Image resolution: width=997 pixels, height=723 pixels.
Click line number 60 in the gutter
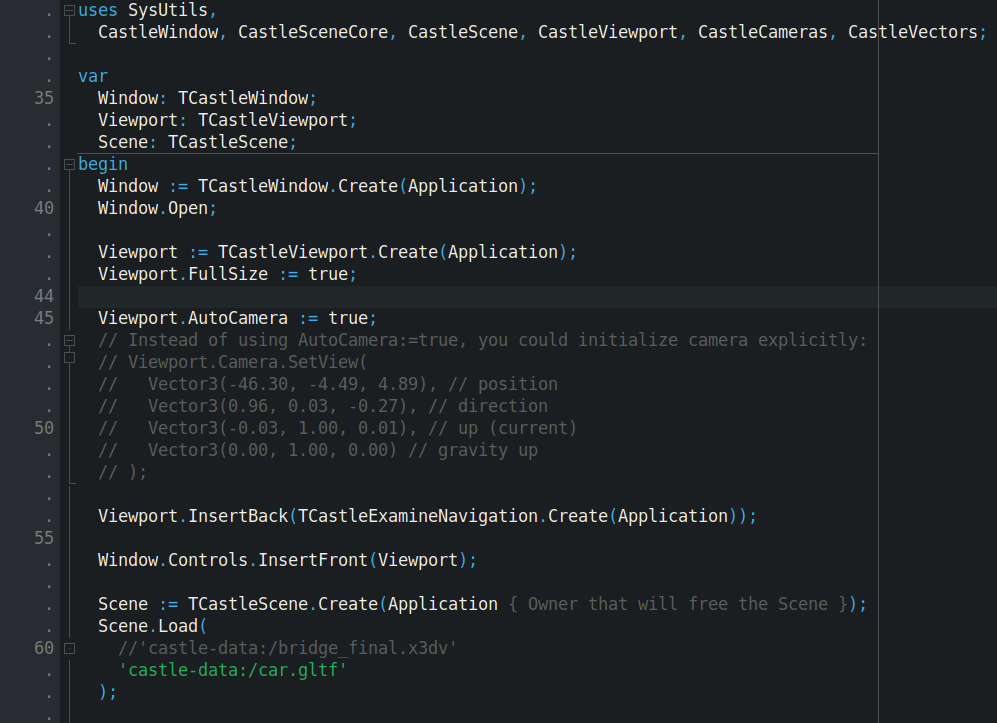click(43, 647)
